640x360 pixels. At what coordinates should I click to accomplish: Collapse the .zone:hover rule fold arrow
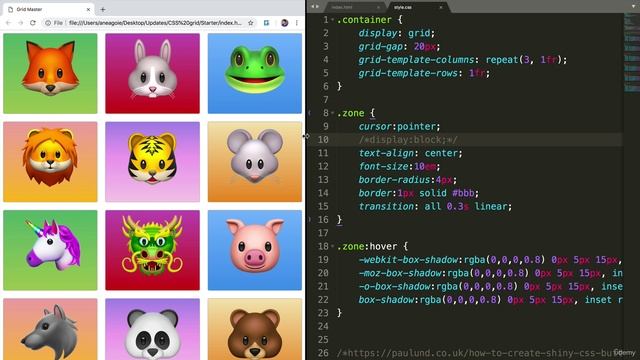[333, 246]
